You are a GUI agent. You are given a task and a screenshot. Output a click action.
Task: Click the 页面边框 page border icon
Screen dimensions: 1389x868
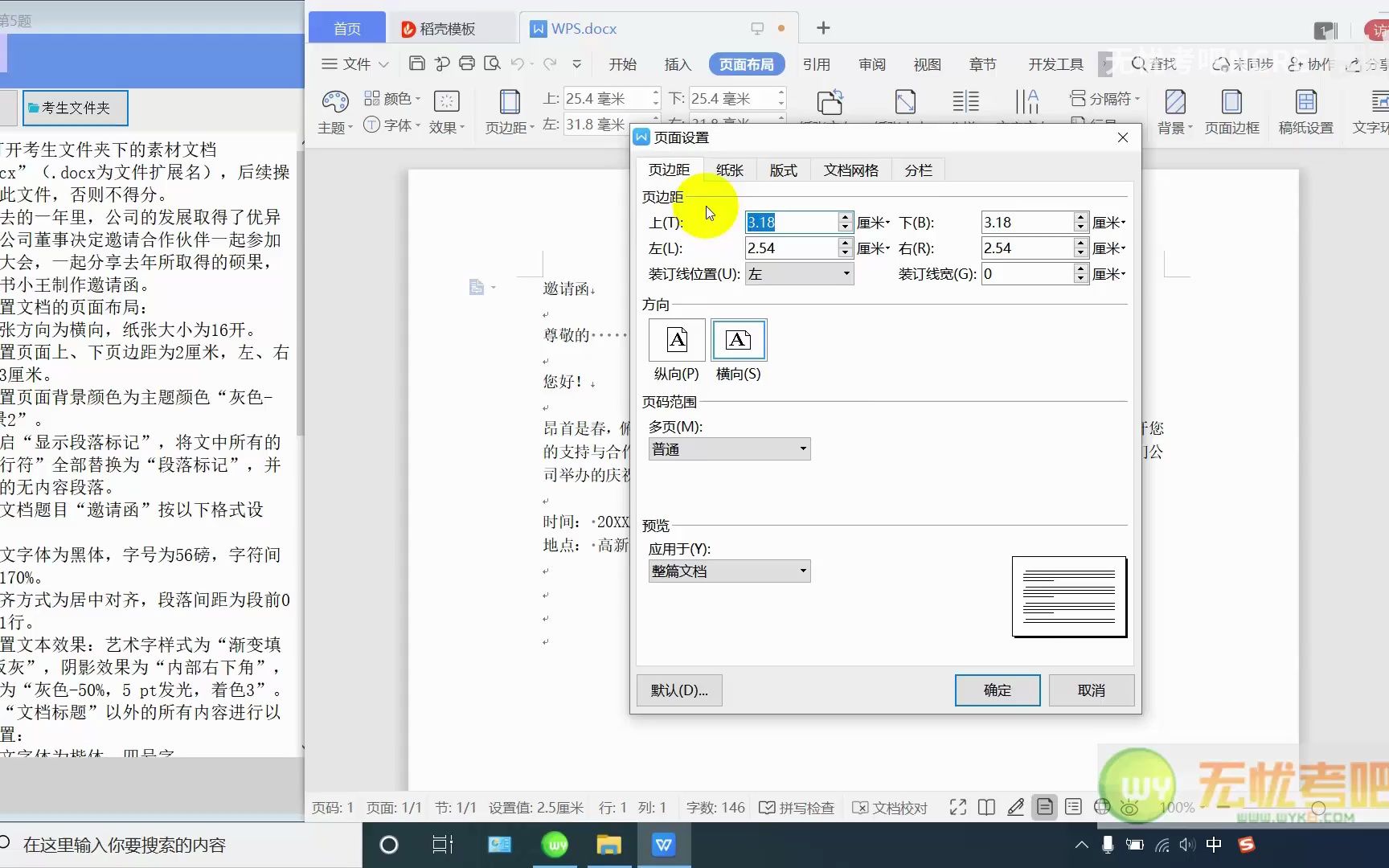[1232, 111]
